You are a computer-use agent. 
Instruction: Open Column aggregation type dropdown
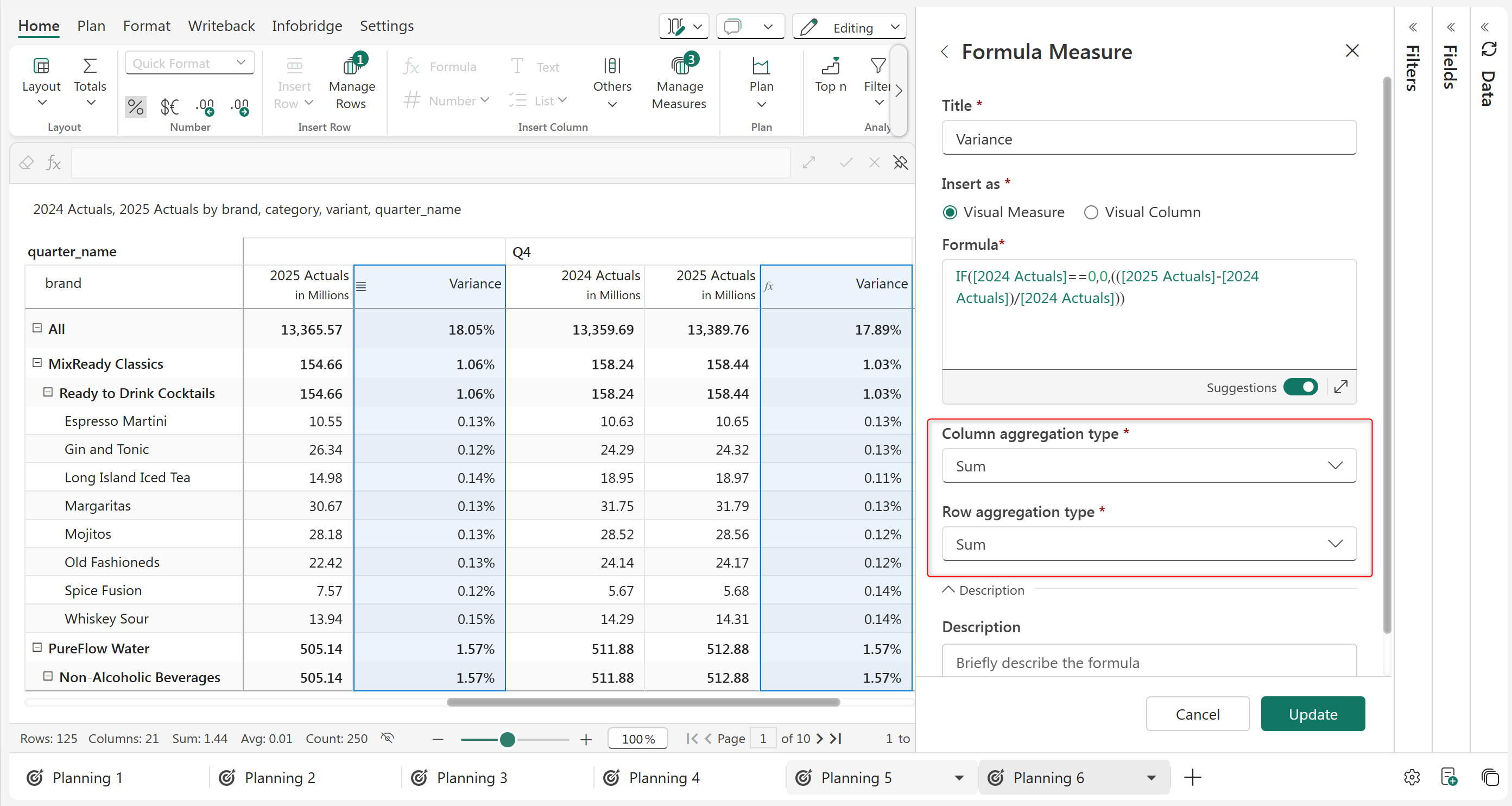(1149, 465)
